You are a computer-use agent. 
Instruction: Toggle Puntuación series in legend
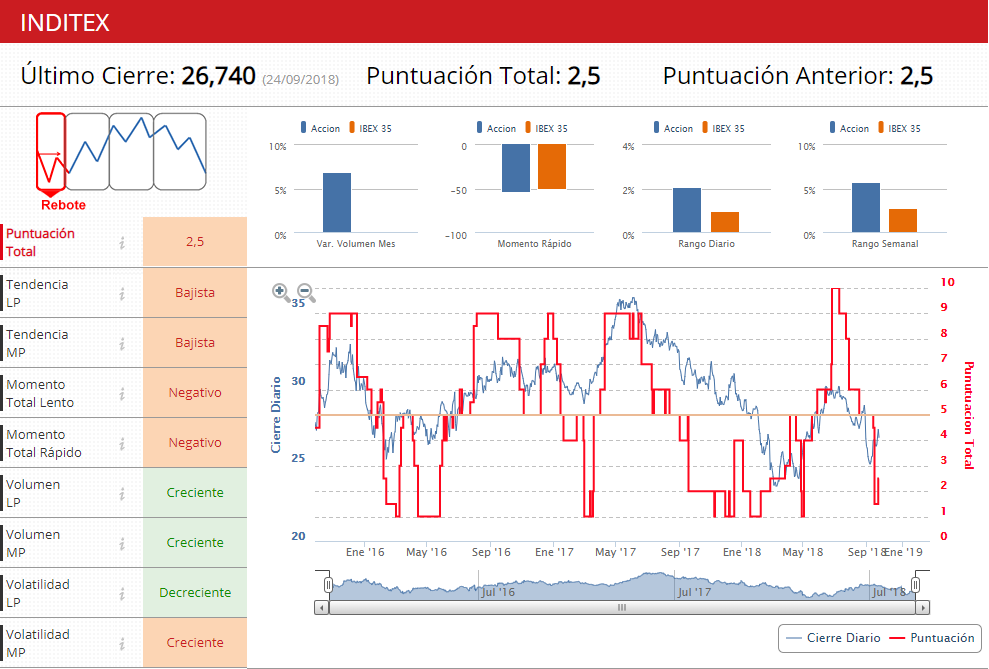[932, 638]
